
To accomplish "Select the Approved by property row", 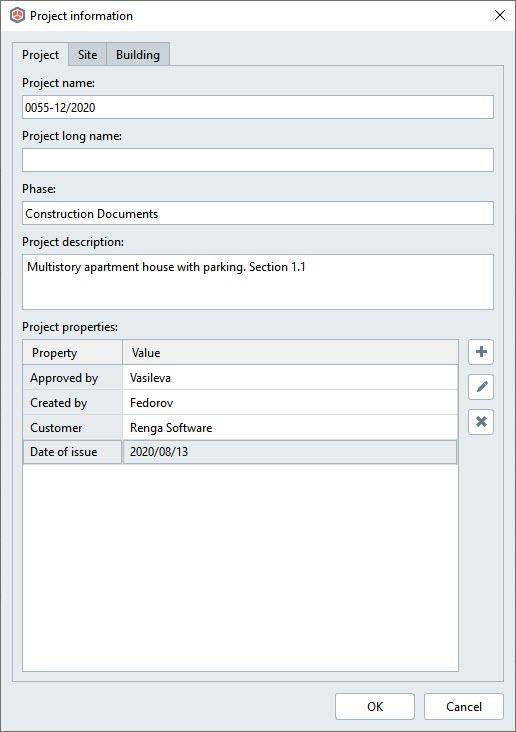I will pos(240,377).
